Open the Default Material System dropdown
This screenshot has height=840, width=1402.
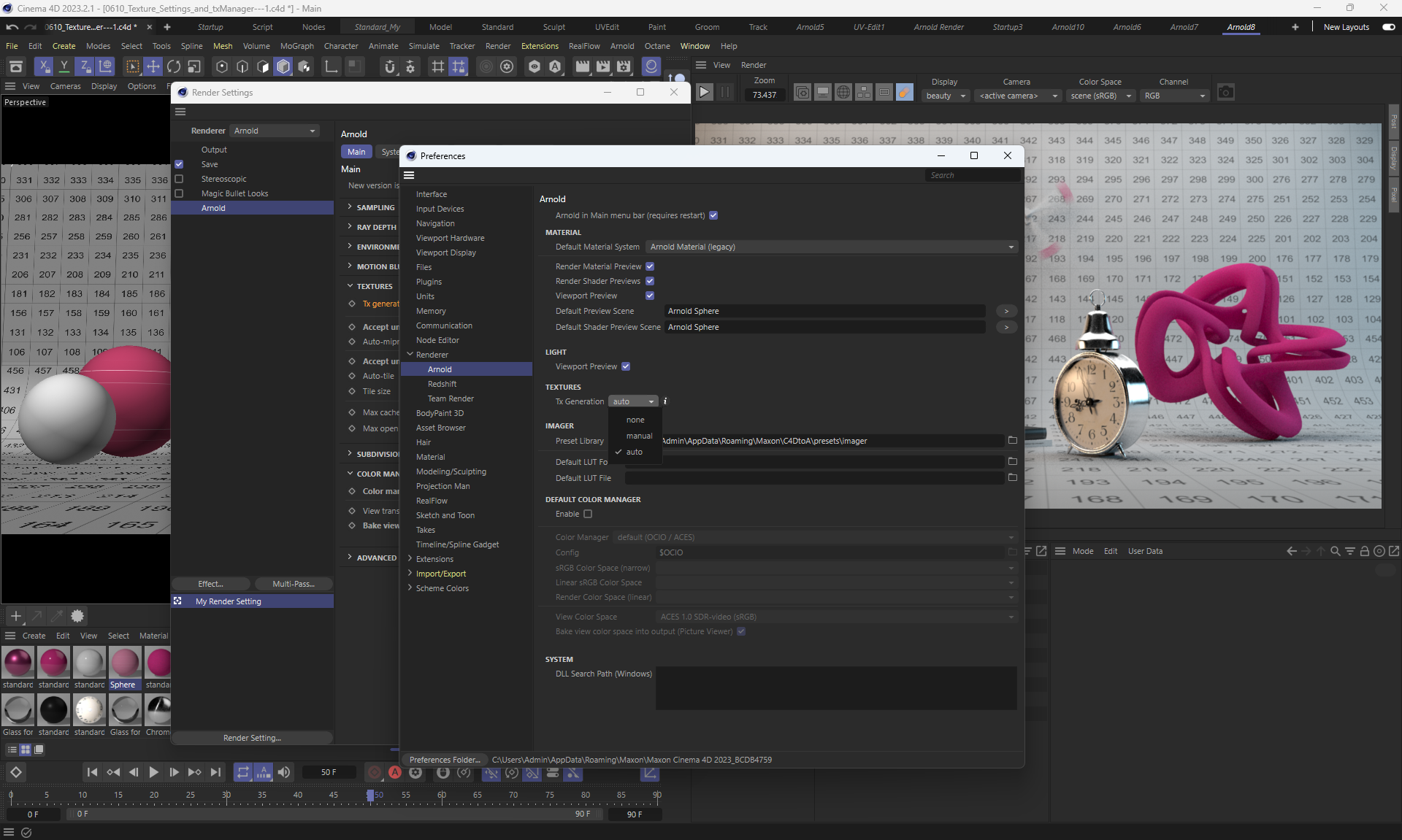pyautogui.click(x=831, y=247)
